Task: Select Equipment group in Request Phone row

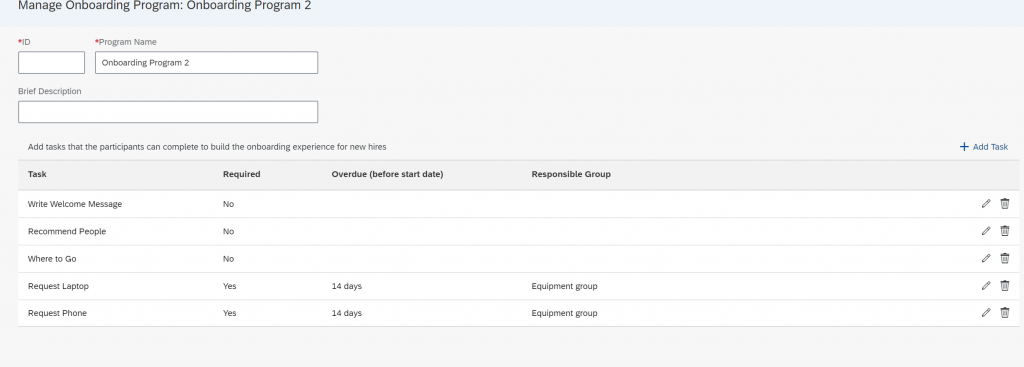Action: pos(564,313)
